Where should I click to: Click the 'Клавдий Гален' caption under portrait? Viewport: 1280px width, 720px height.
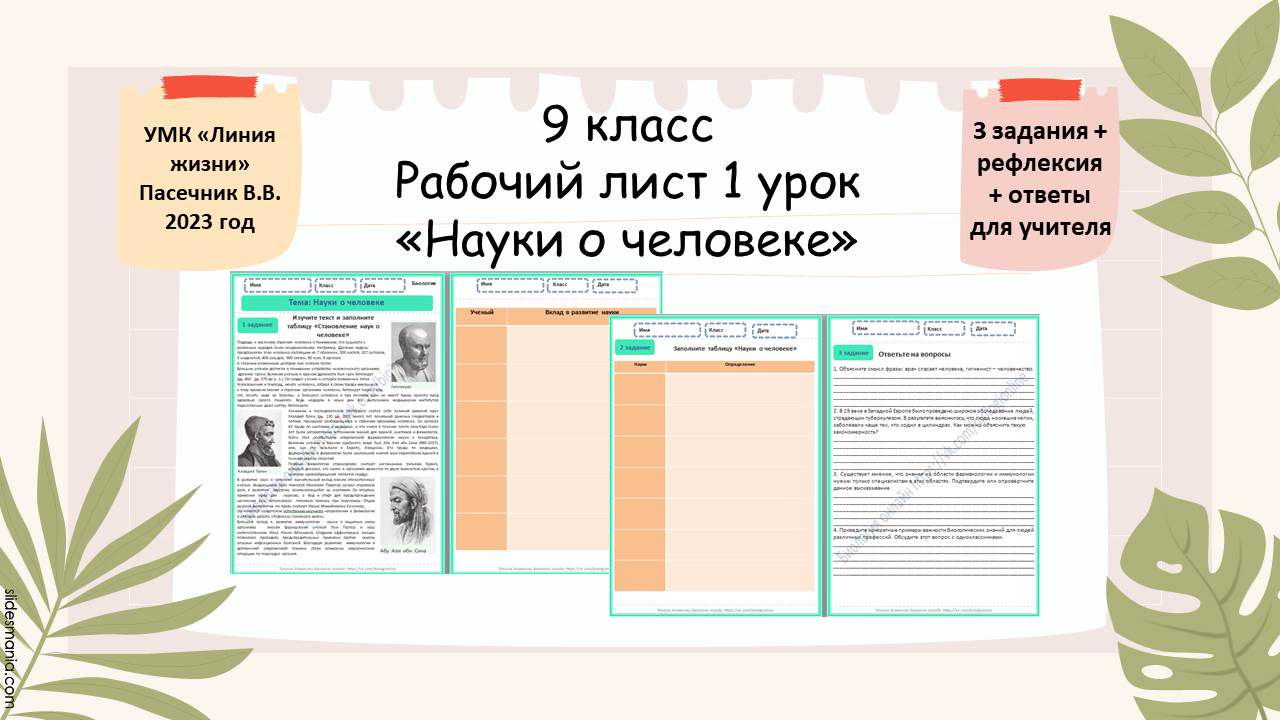254,471
